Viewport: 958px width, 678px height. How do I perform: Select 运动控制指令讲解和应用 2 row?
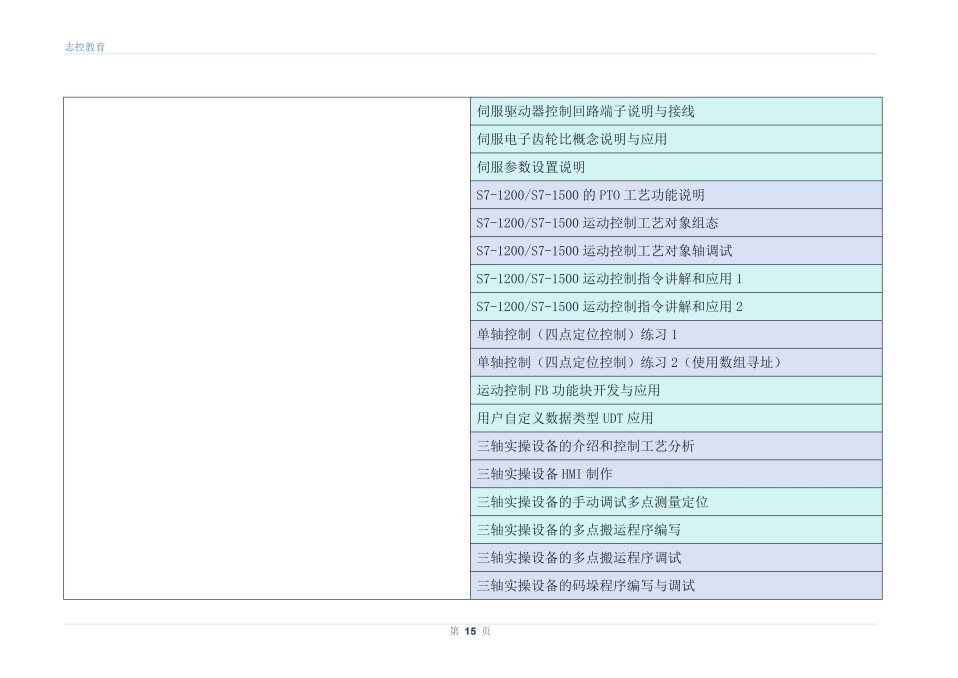676,307
